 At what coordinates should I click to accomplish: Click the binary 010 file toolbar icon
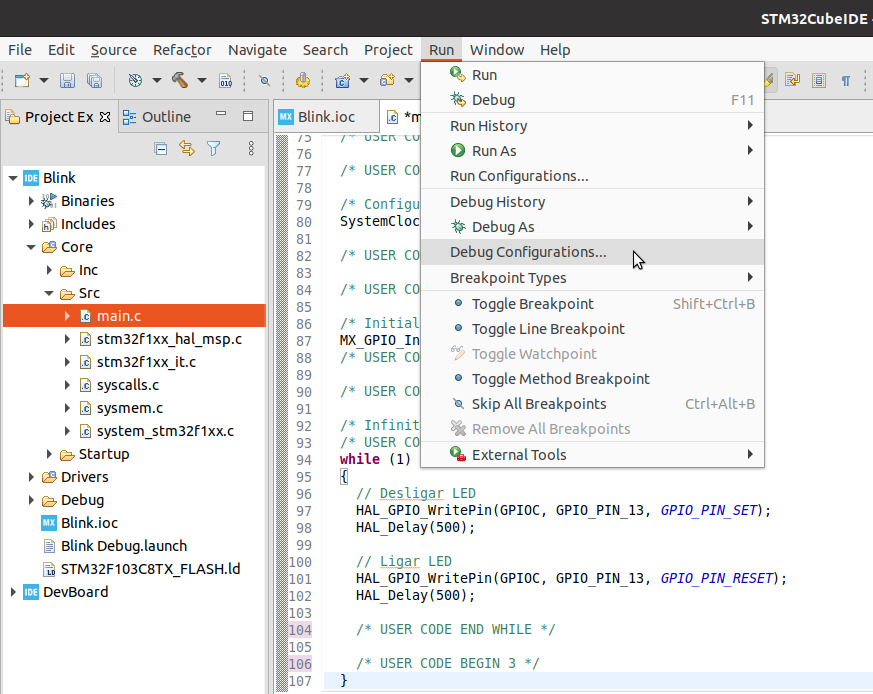(x=225, y=81)
